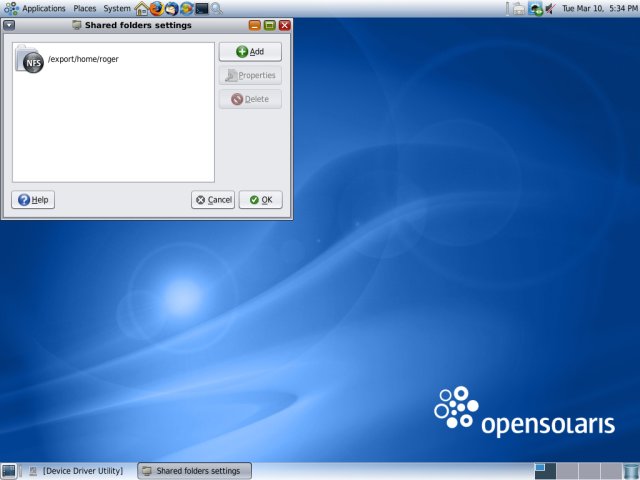Close the Shared folders settings window
This screenshot has height=480, width=640.
(284, 25)
